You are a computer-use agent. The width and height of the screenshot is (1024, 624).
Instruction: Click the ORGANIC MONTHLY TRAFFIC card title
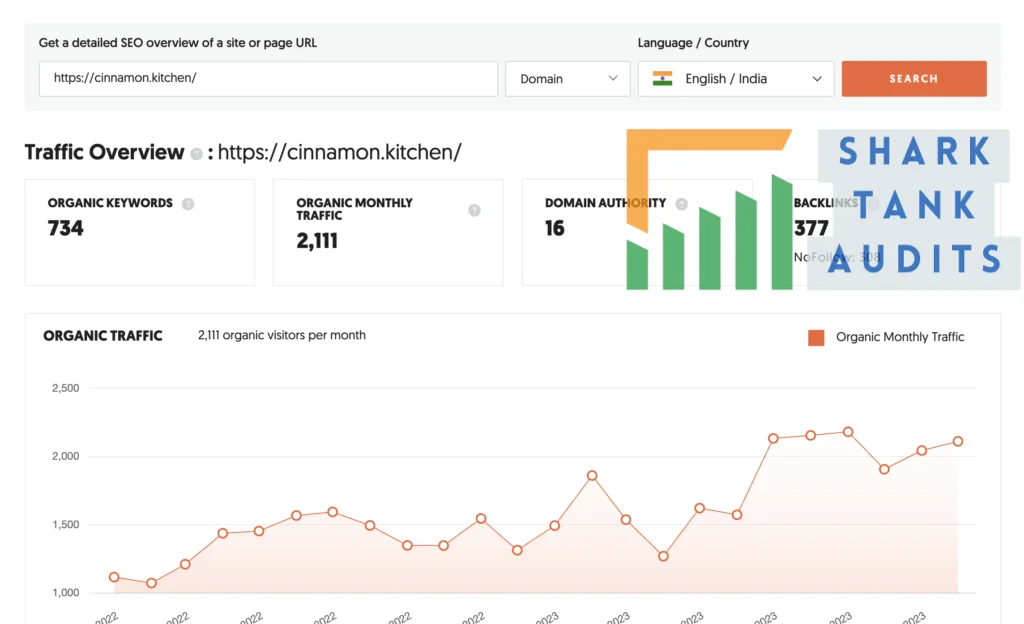pos(354,209)
